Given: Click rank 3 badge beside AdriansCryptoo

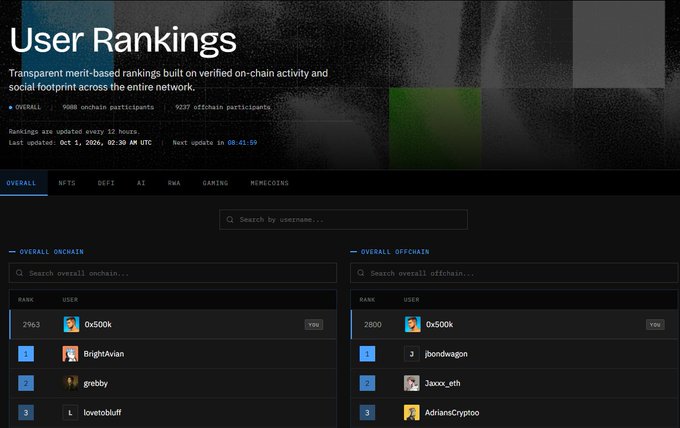Looking at the screenshot, I should 367,413.
